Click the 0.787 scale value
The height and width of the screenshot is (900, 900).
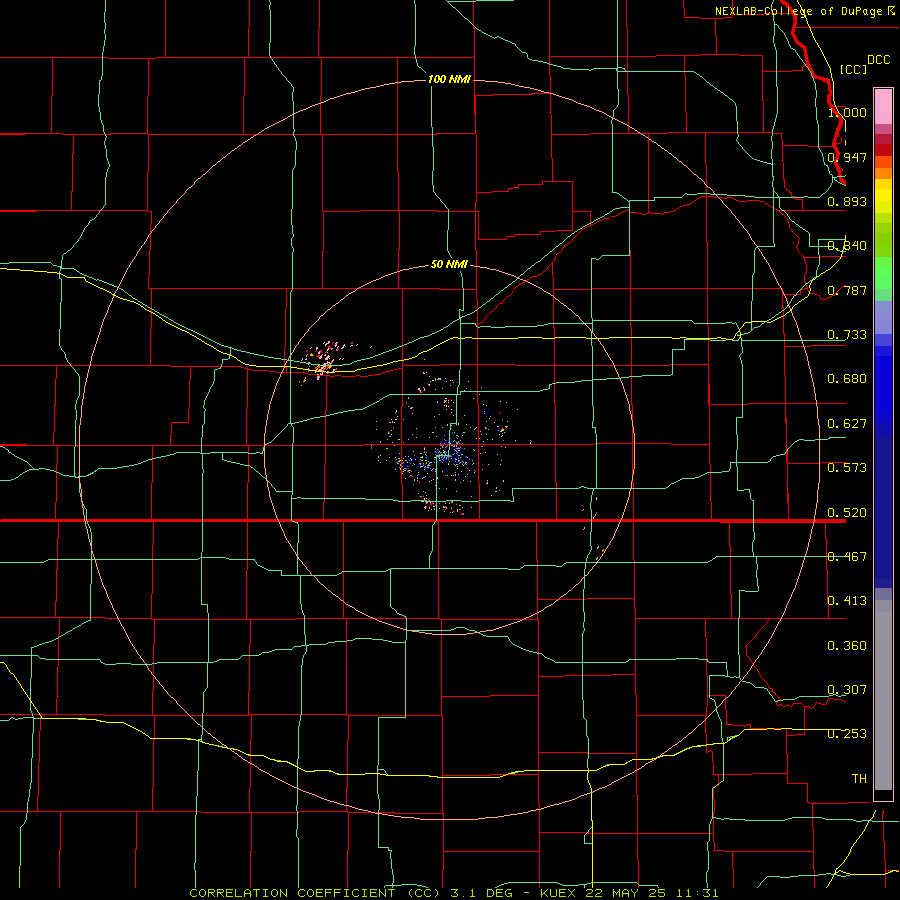click(847, 290)
